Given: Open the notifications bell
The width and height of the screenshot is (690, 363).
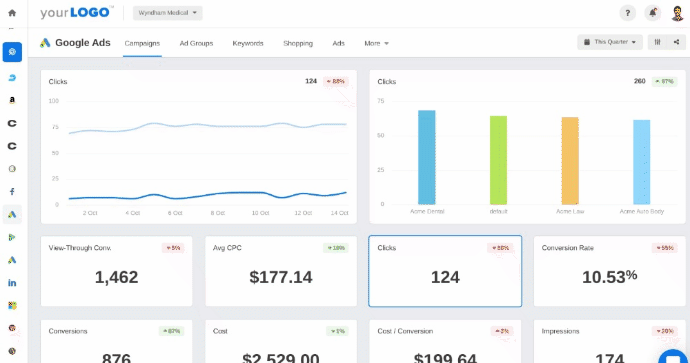Looking at the screenshot, I should [x=653, y=13].
